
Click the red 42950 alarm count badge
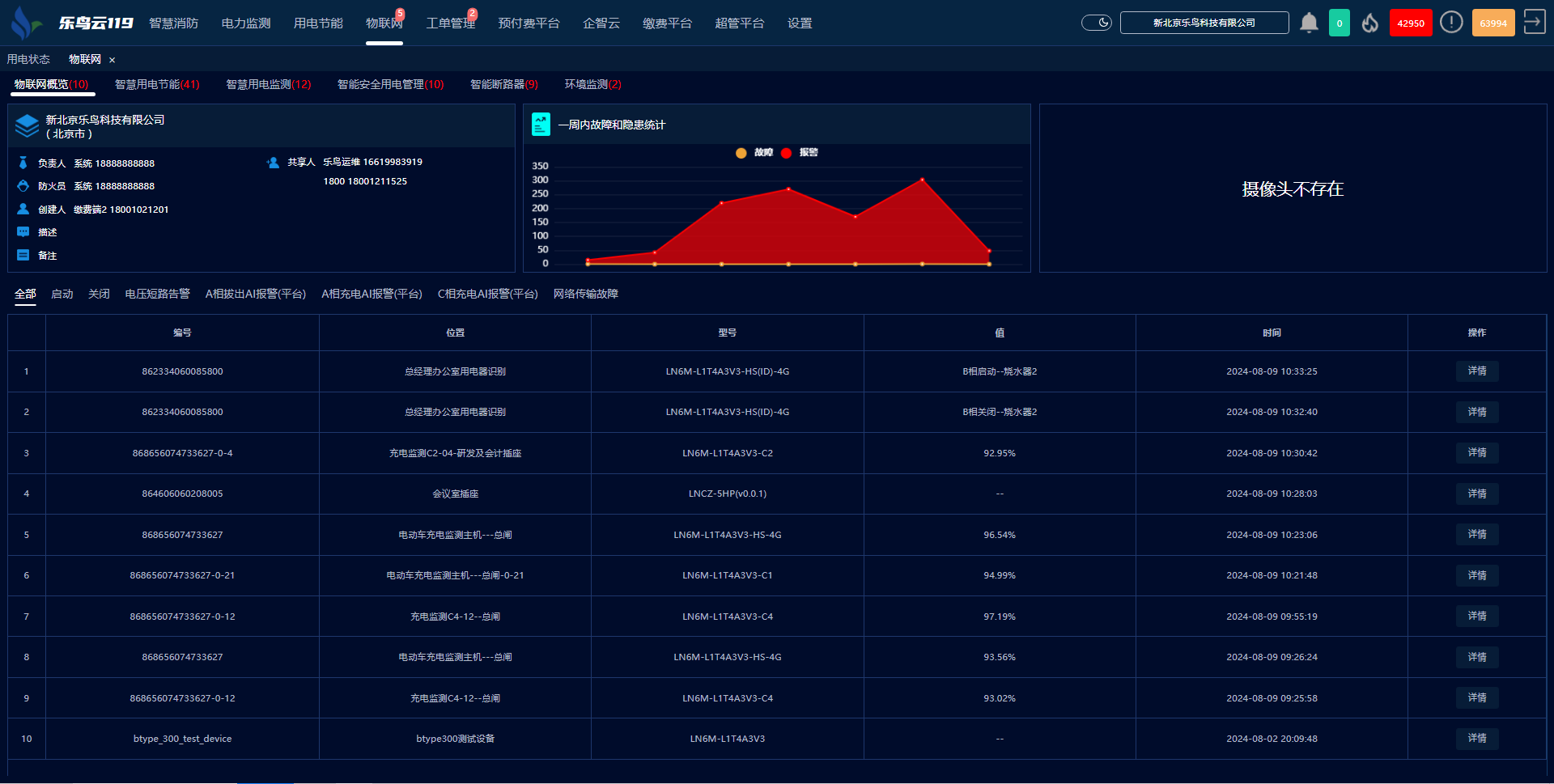[x=1410, y=23]
